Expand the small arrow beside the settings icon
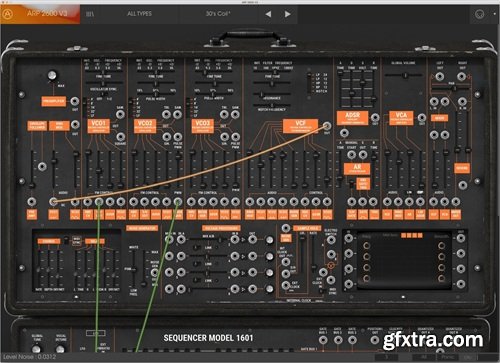The width and height of the screenshot is (500, 363). pos(494,14)
